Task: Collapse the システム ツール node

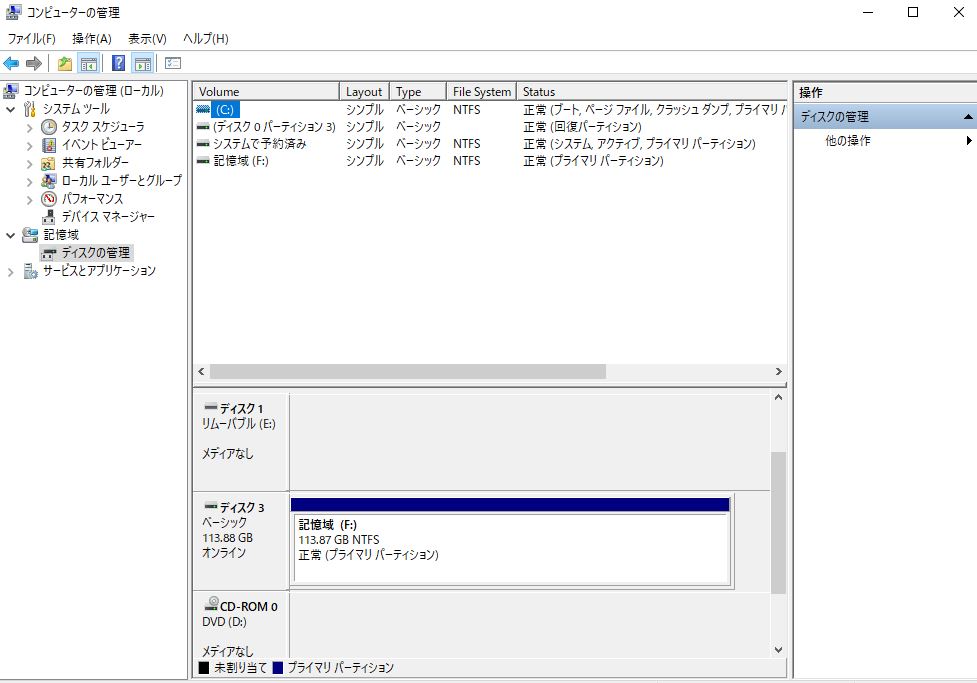Action: (x=11, y=109)
